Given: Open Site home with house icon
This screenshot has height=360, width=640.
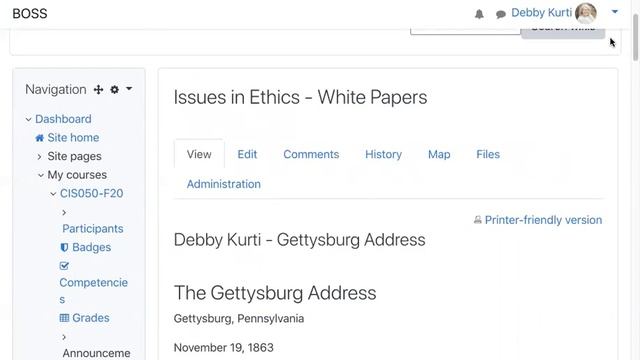Looking at the screenshot, I should (67, 138).
